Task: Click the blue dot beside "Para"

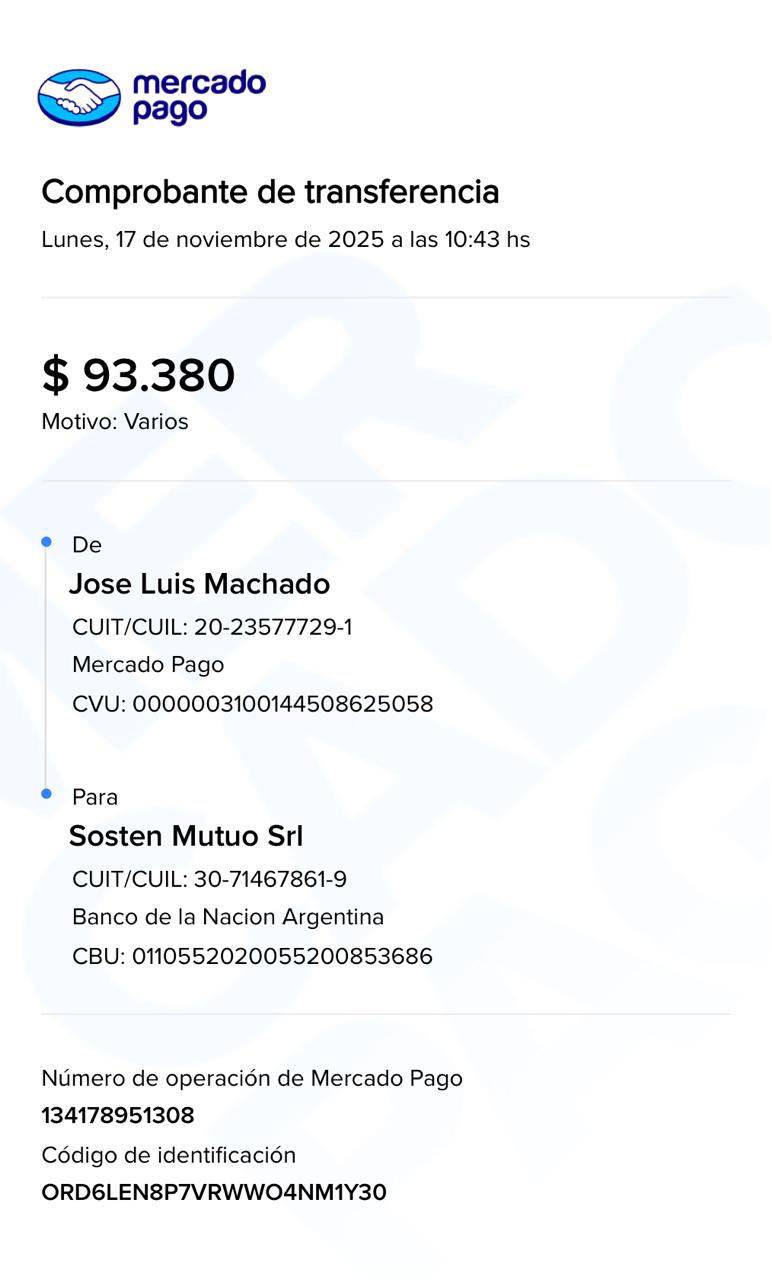Action: pyautogui.click(x=46, y=794)
